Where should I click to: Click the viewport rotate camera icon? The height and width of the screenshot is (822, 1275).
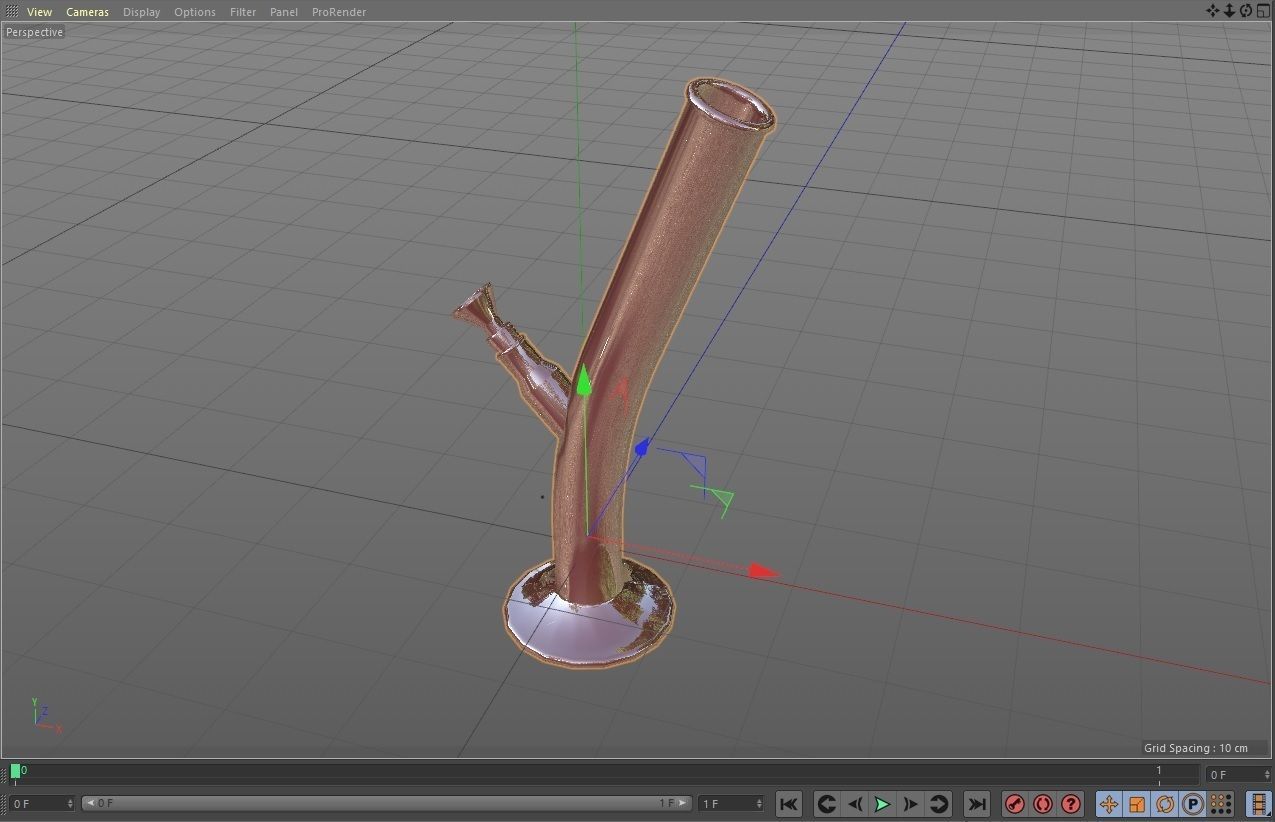(x=1245, y=11)
